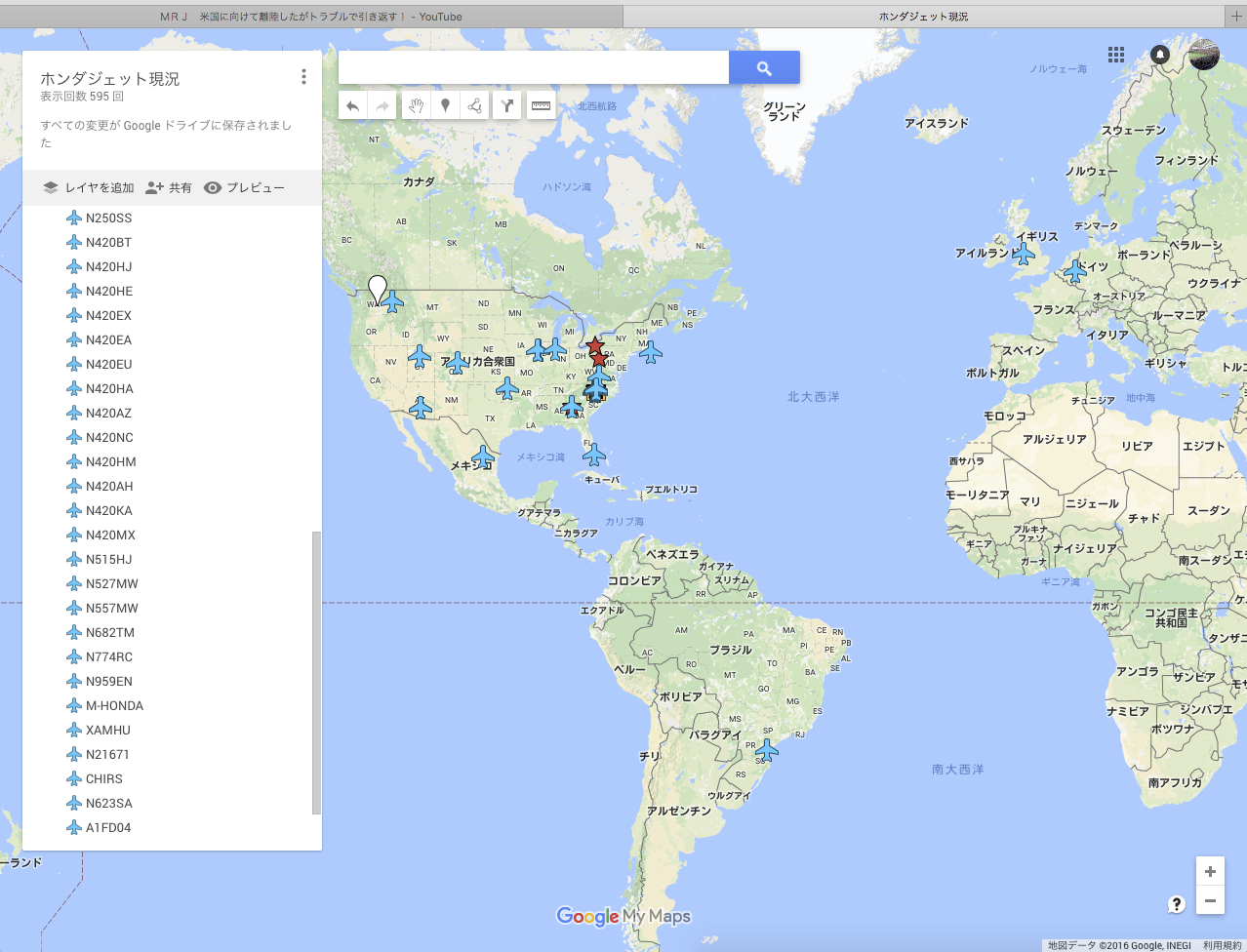
Task: Select the draw line tool
Action: pos(475,105)
